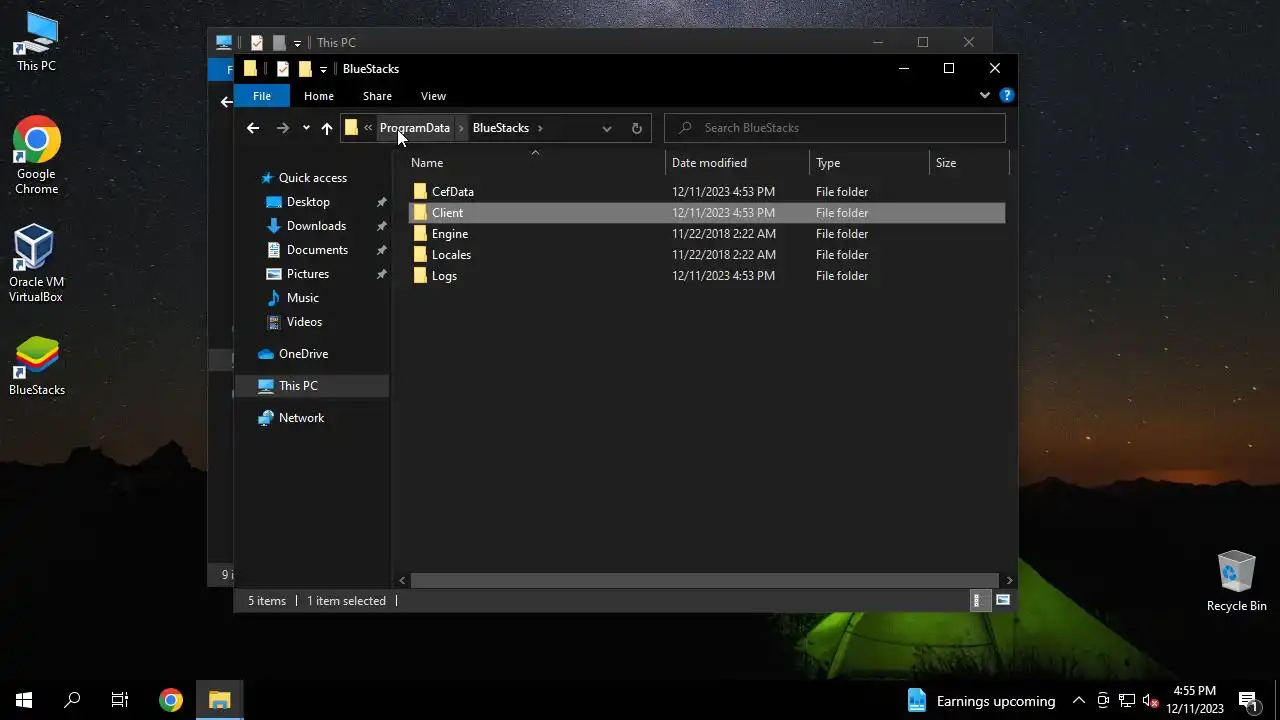1280x720 pixels.
Task: Open Desktop in the navigation pane
Action: [308, 202]
